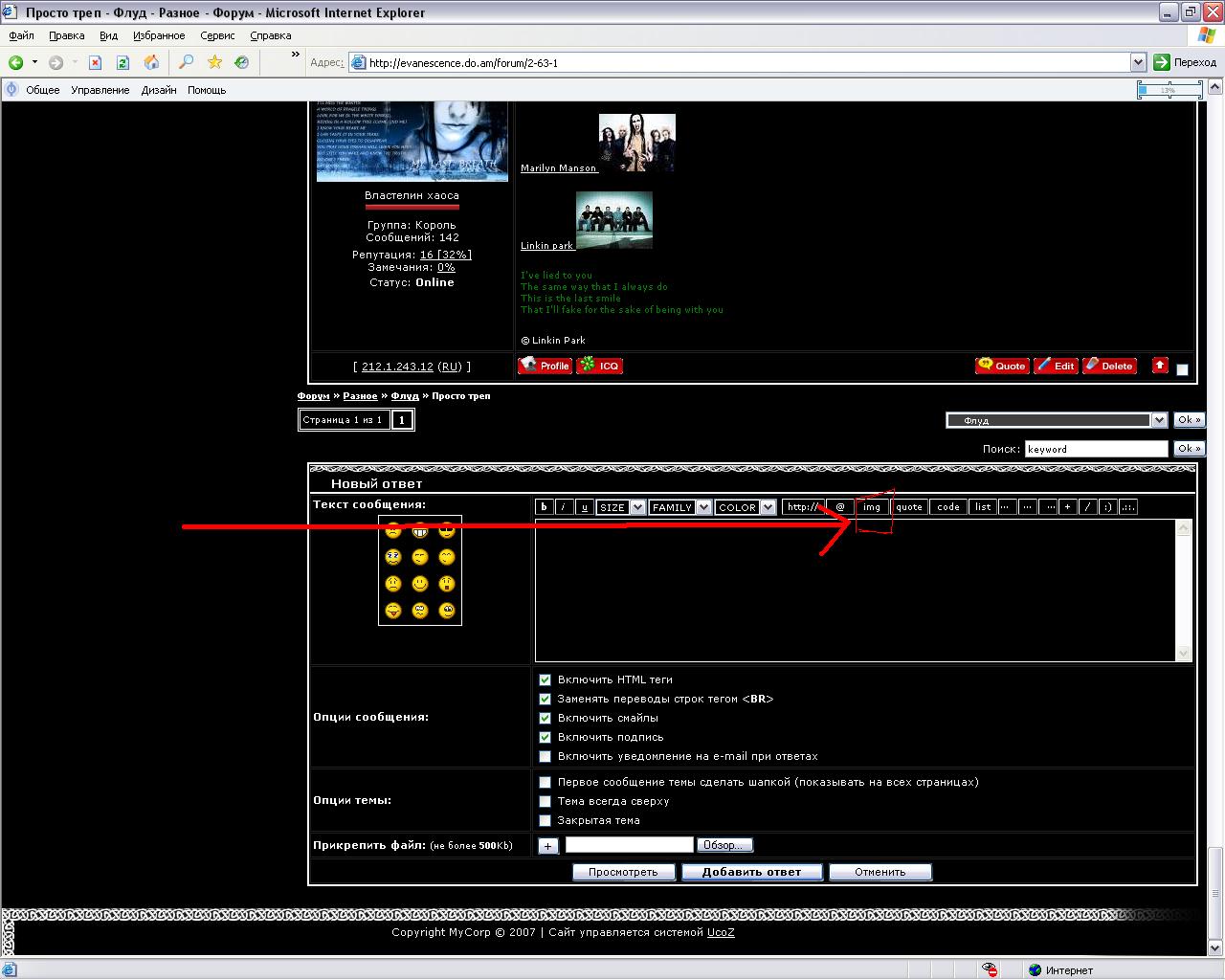1225x980 pixels.
Task: Open the Back button history dropdown arrow
Action: tap(34, 62)
